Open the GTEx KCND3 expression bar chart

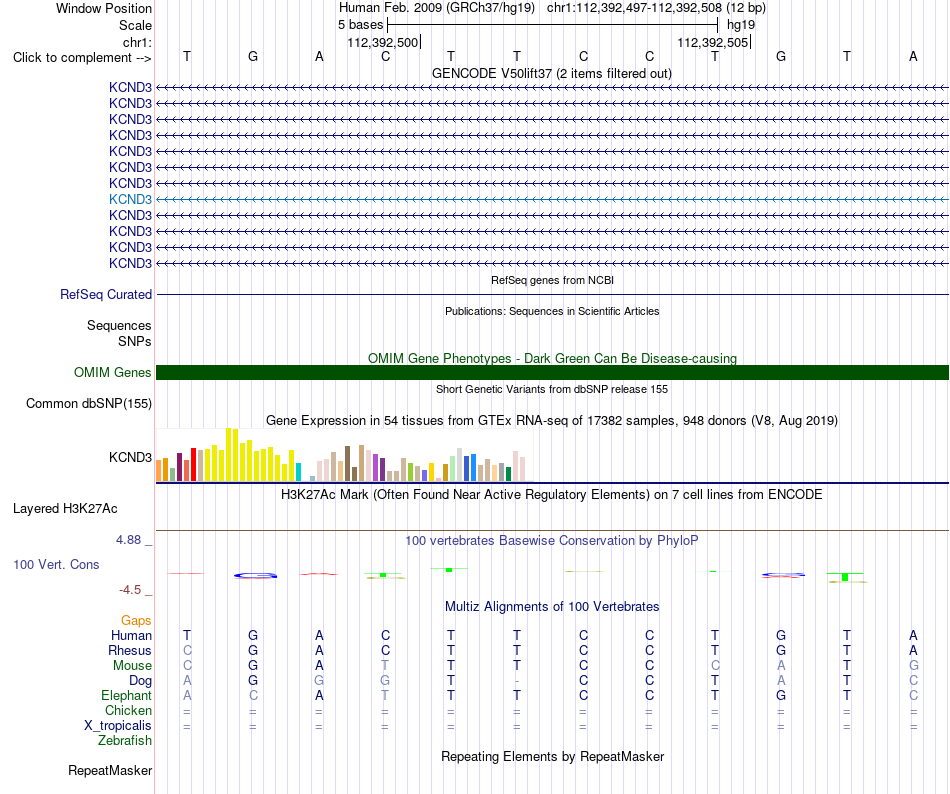pyautogui.click(x=344, y=455)
